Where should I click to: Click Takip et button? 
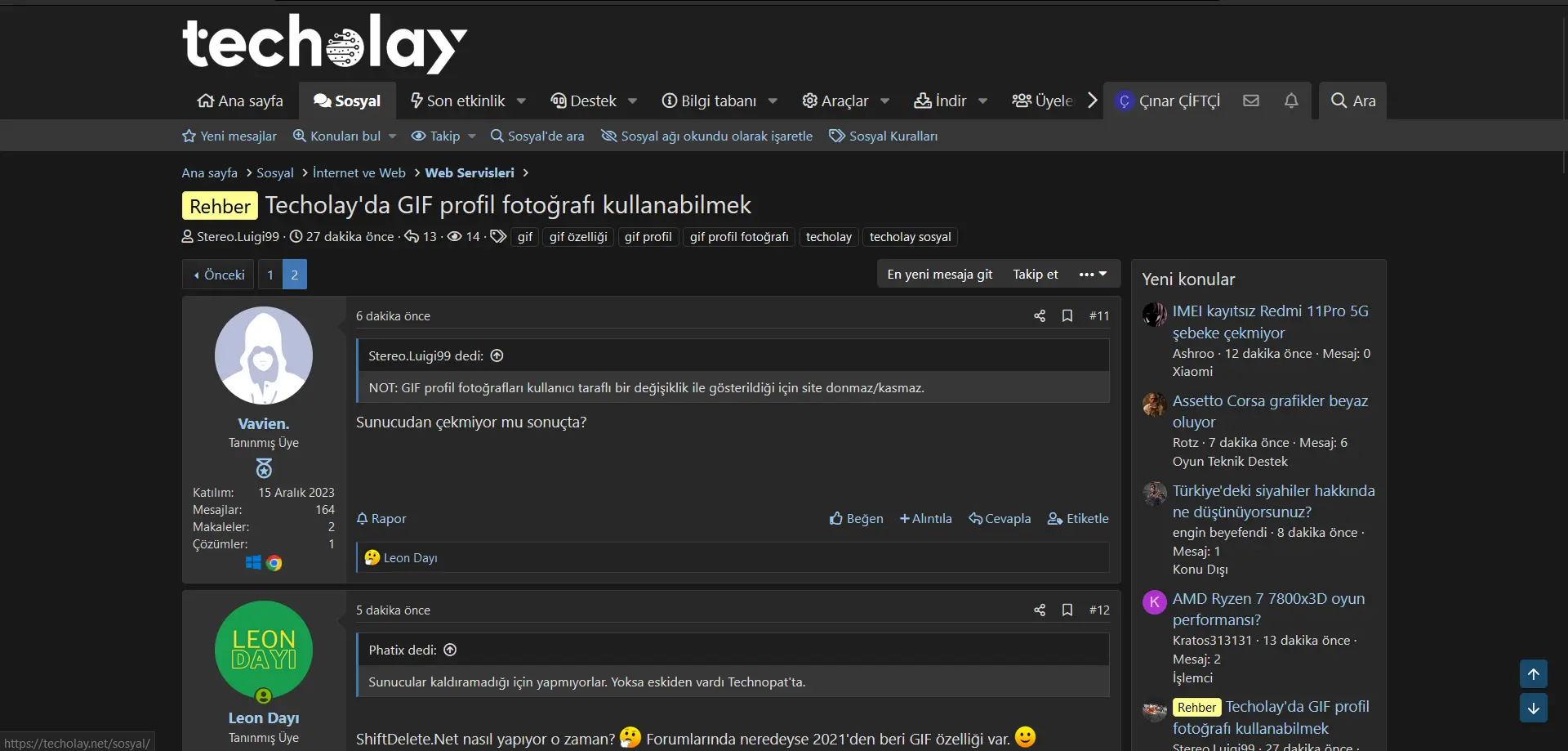point(1036,275)
